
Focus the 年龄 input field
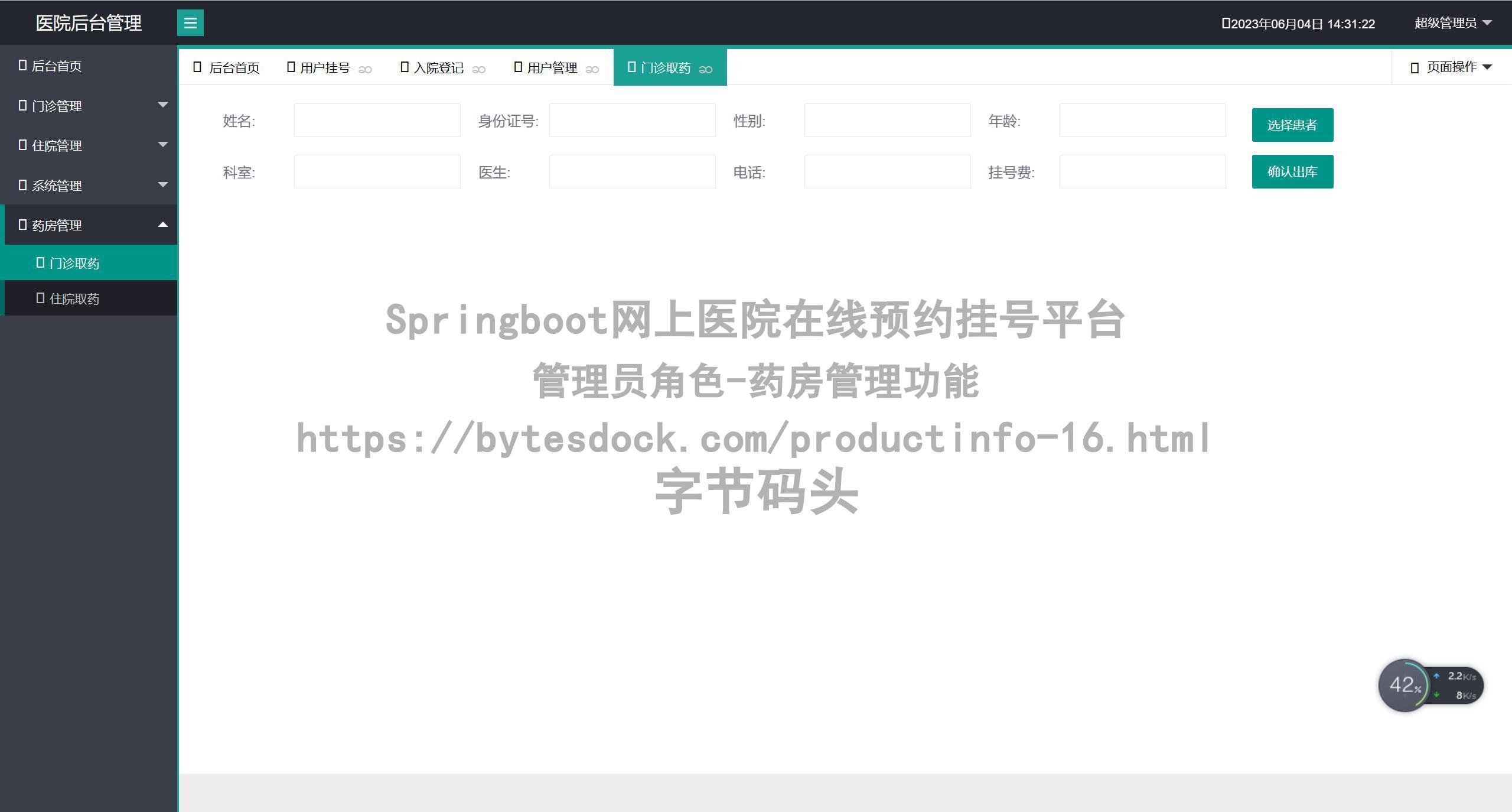point(1143,120)
